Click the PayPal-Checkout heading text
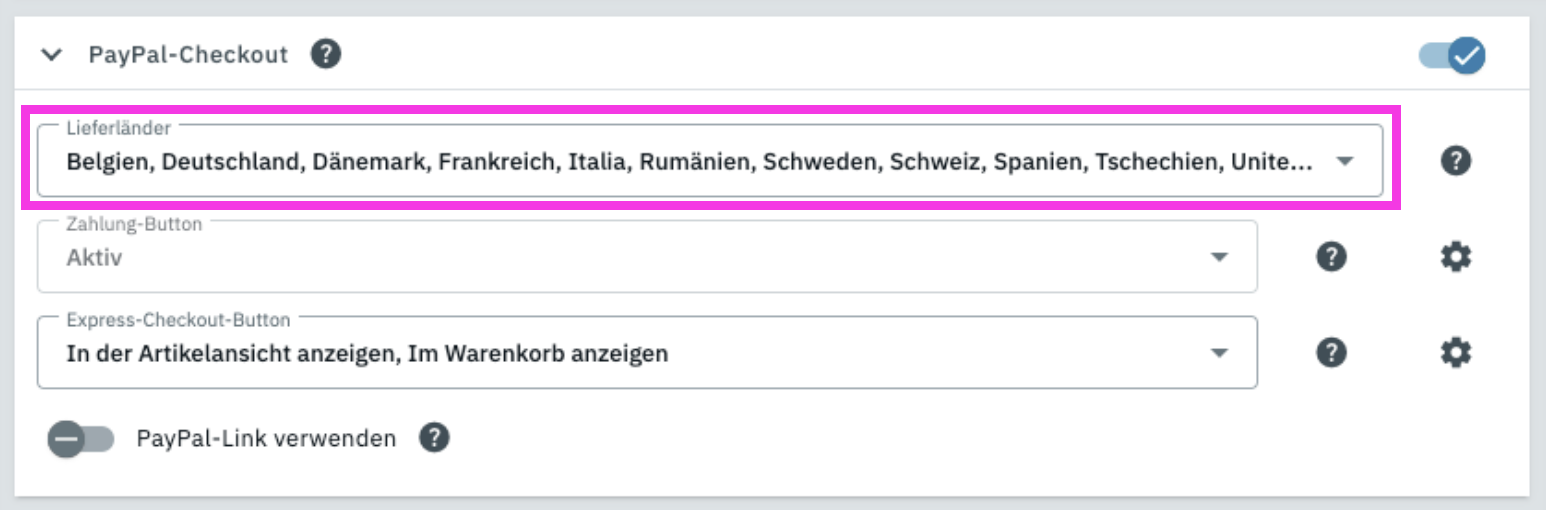This screenshot has width=1546, height=510. tap(188, 55)
